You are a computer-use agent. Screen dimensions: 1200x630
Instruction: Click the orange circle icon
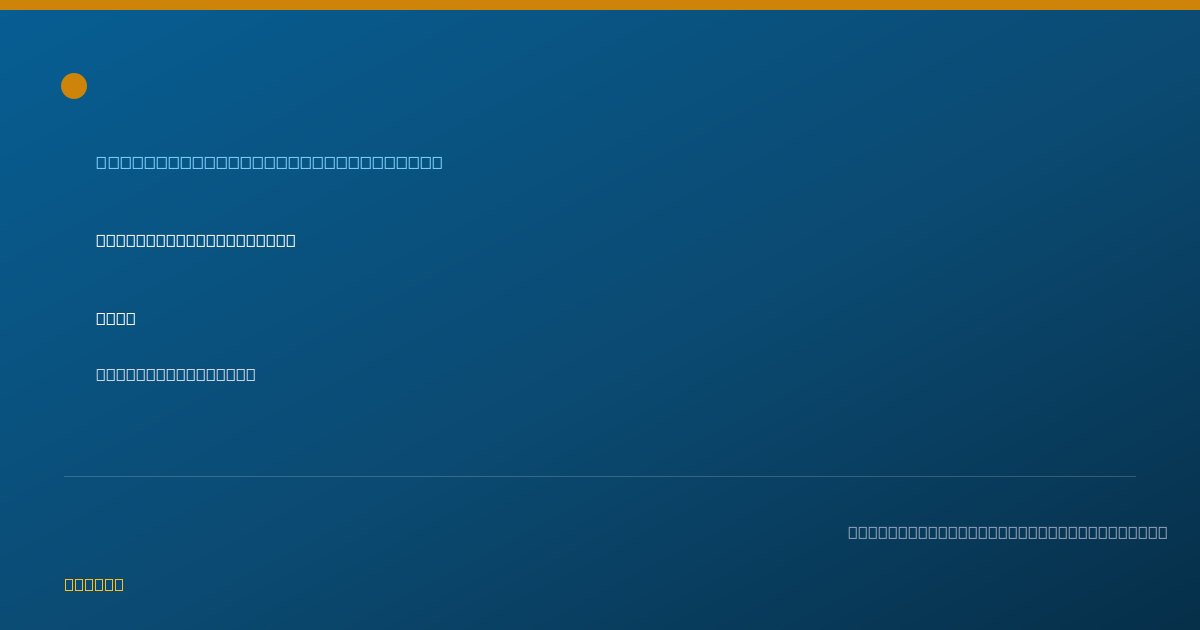coord(74,86)
